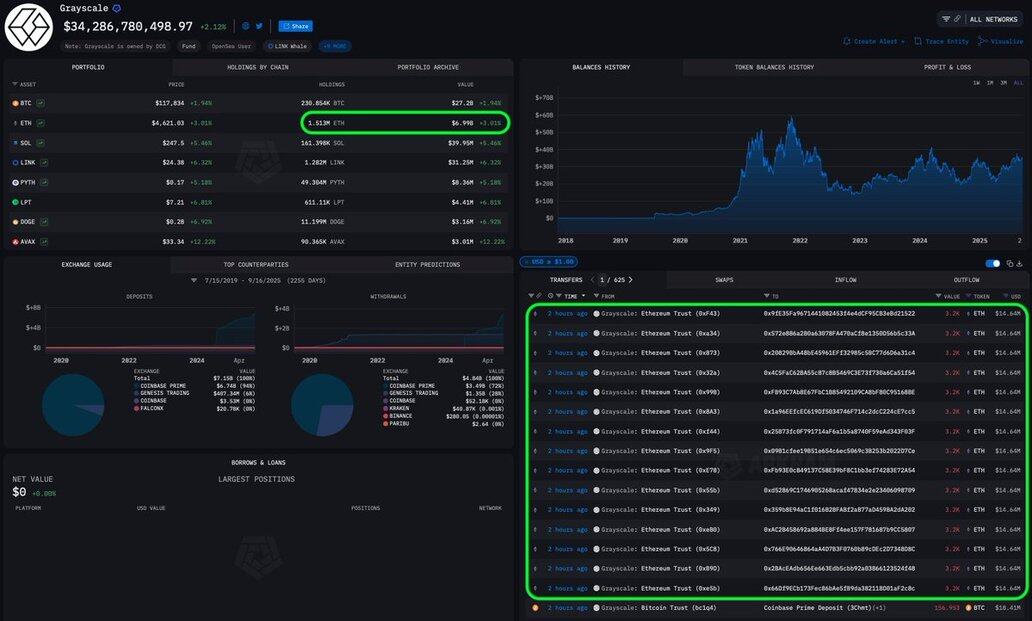Open the ETH chart icon
Viewport: 1032px width, 621px height.
click(41, 123)
